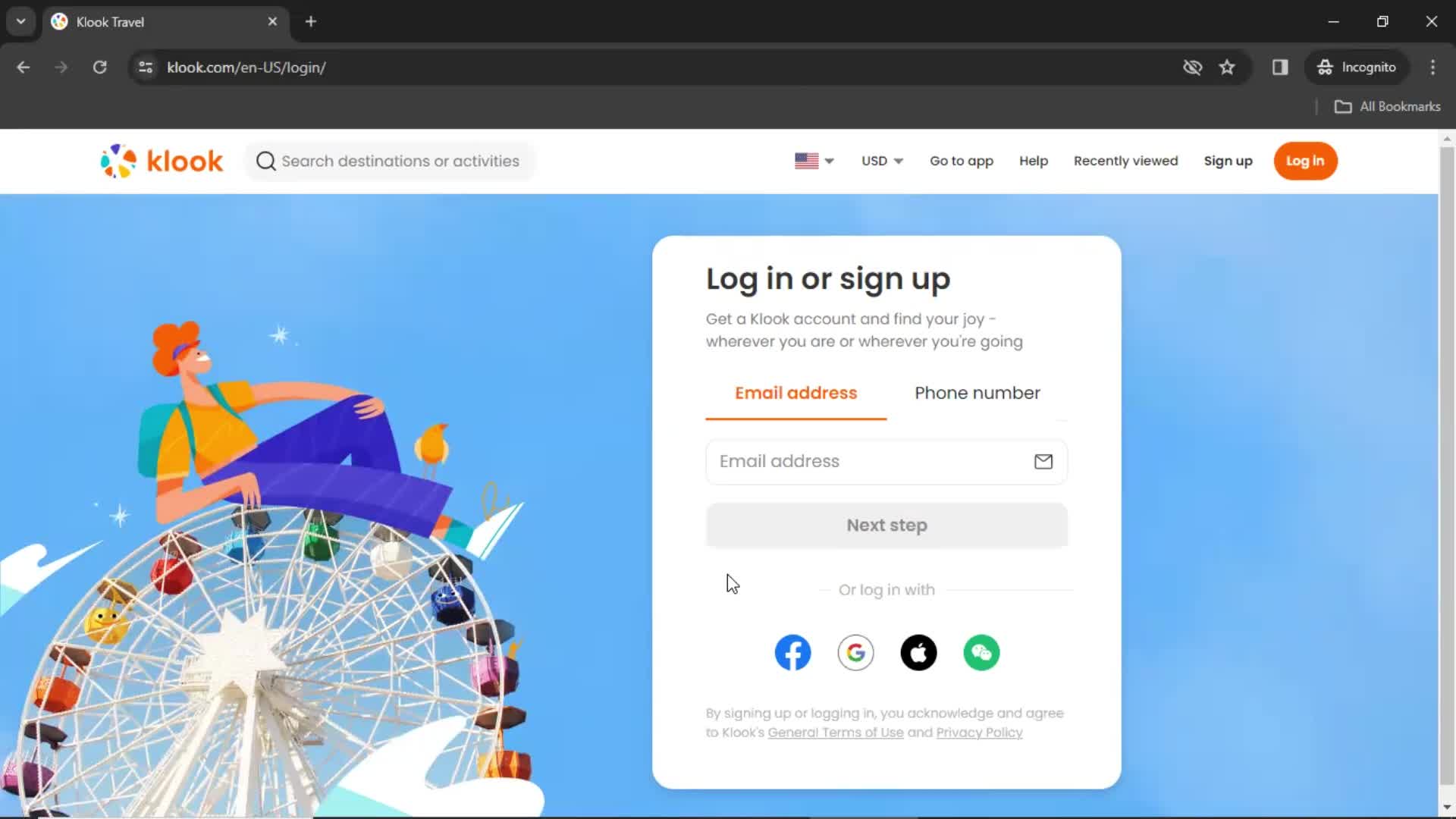Screen dimensions: 1456x819
Task: Select the Phone number tab
Action: point(978,393)
